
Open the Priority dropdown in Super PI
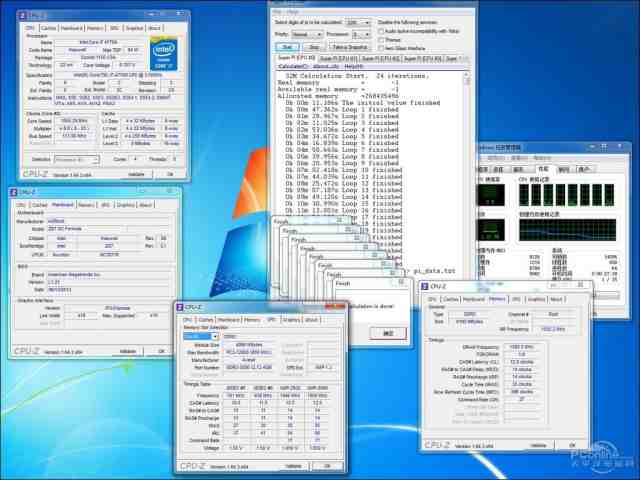307,34
